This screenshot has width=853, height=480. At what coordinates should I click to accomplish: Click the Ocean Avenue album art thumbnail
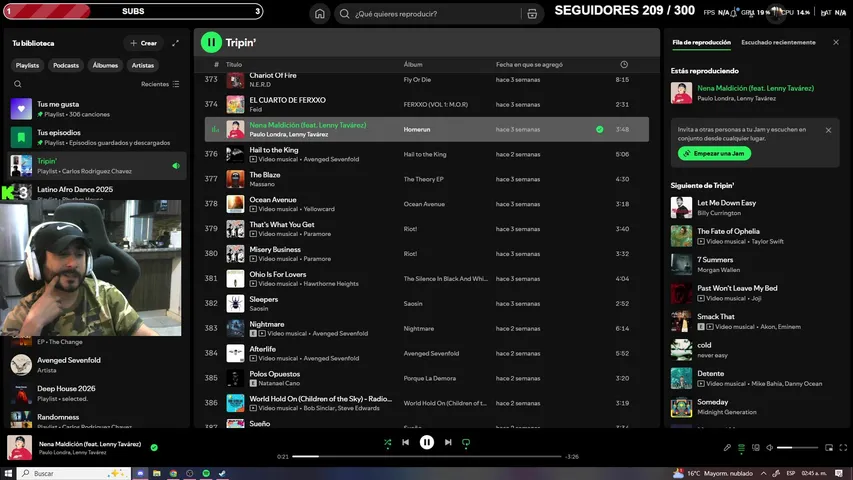[x=235, y=204]
